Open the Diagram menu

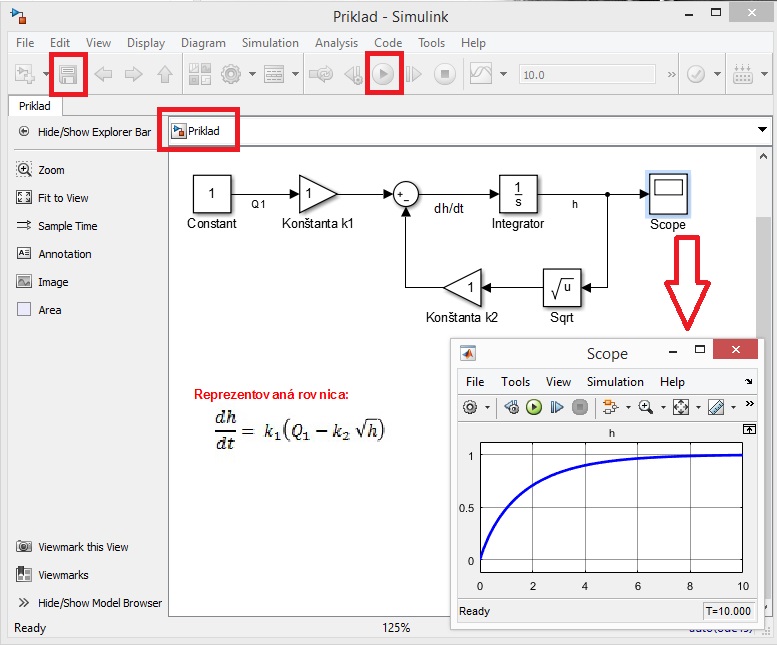(x=203, y=43)
